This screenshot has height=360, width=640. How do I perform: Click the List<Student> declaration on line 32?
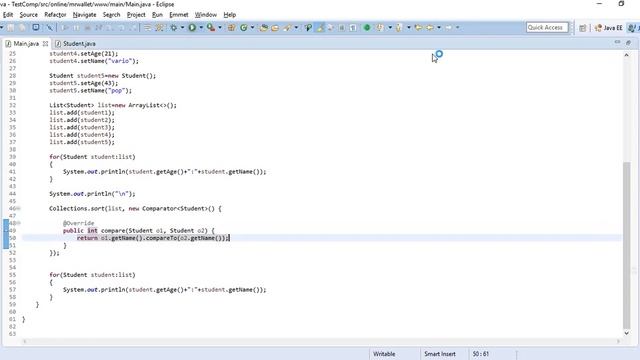[113, 105]
